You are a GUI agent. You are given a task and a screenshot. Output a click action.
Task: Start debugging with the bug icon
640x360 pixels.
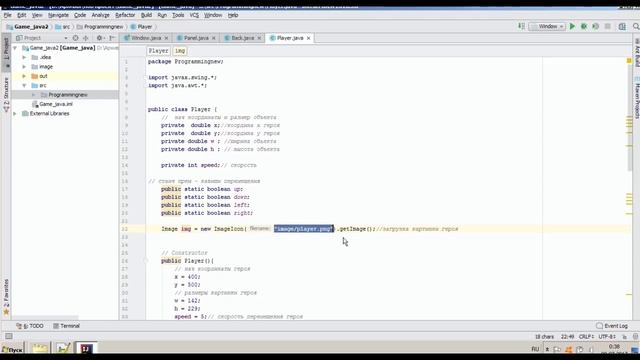(x=584, y=27)
